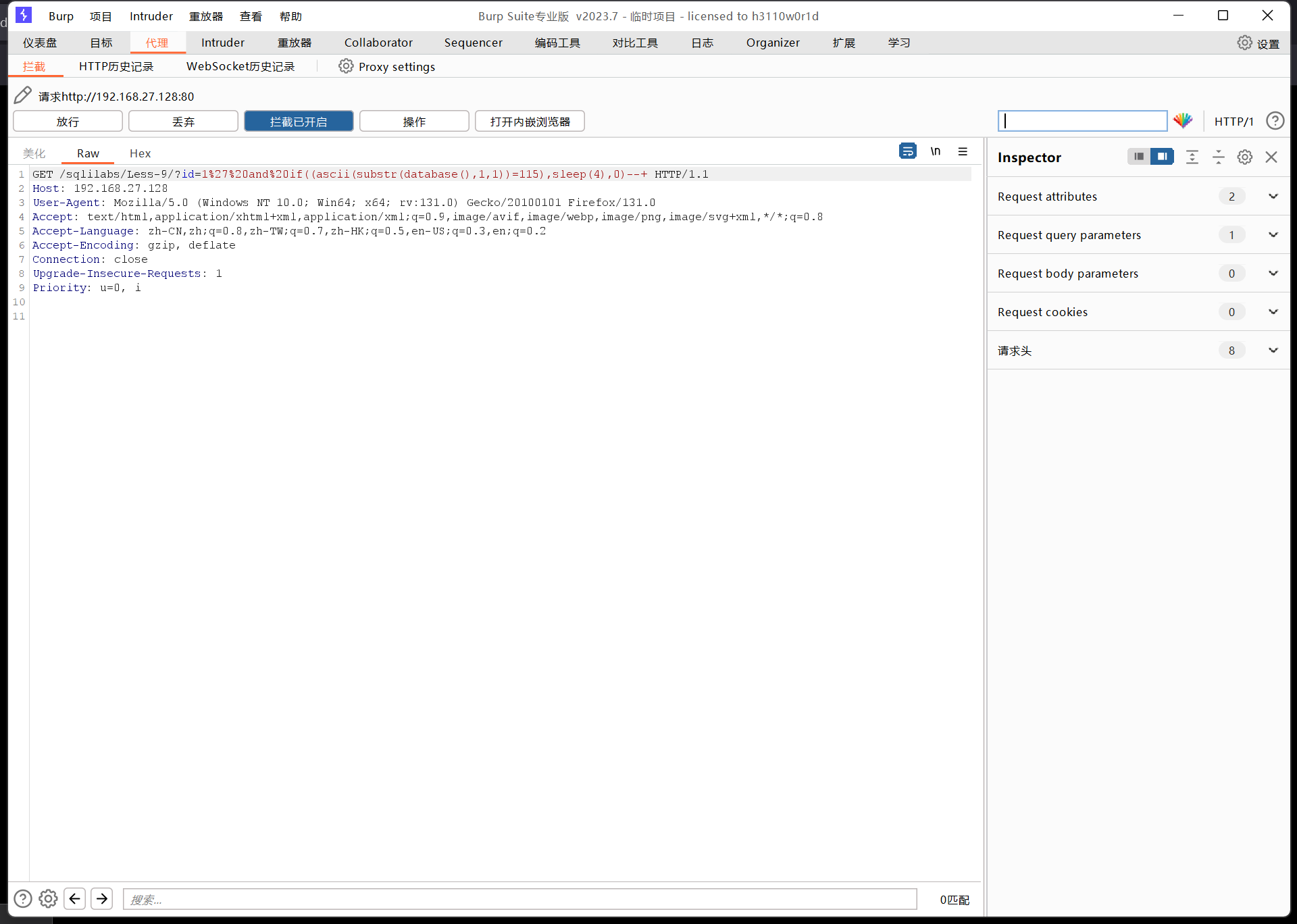Expand Request attributes section
The width and height of the screenshot is (1297, 924).
1273,196
